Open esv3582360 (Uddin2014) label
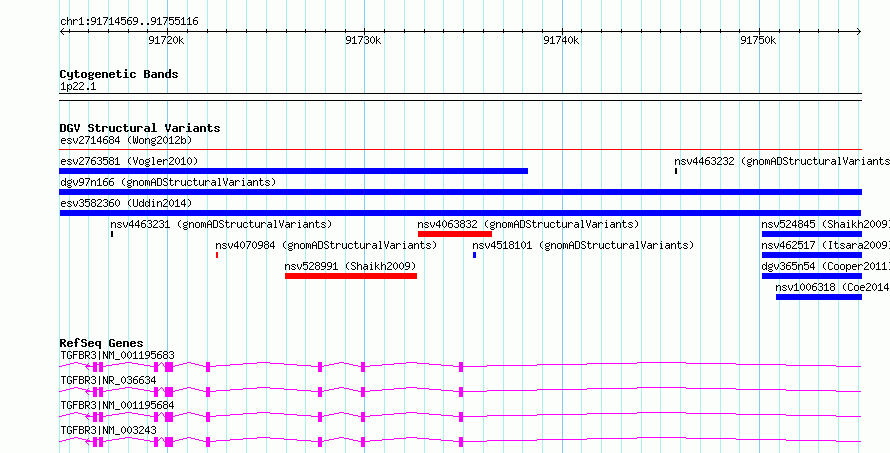 click(x=126, y=203)
